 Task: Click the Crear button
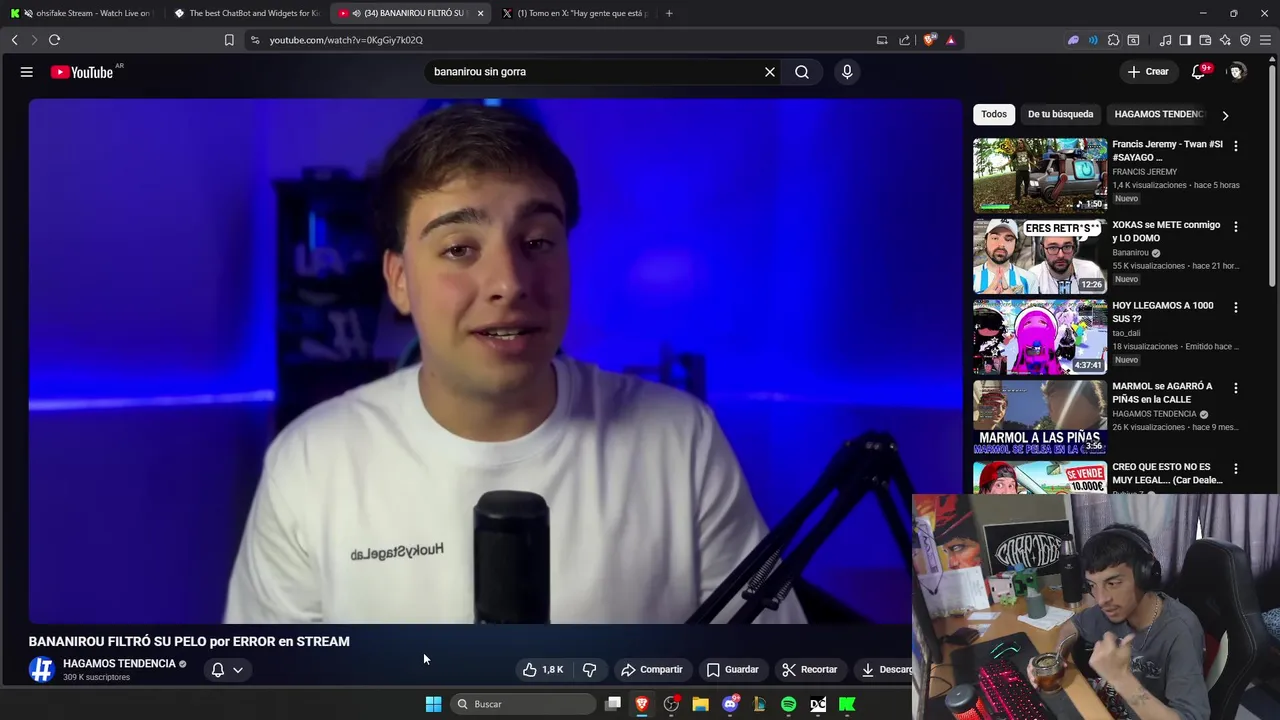click(x=1148, y=72)
